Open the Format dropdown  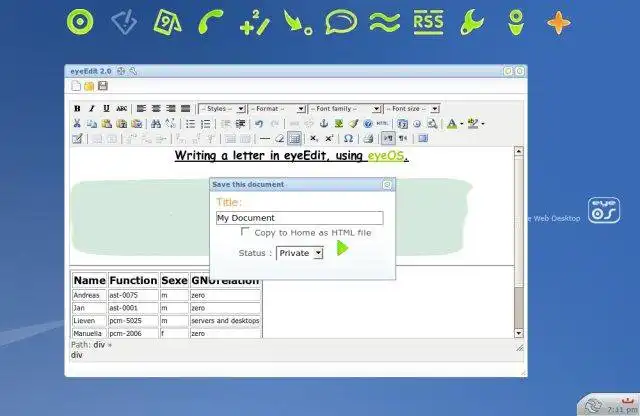(277, 109)
